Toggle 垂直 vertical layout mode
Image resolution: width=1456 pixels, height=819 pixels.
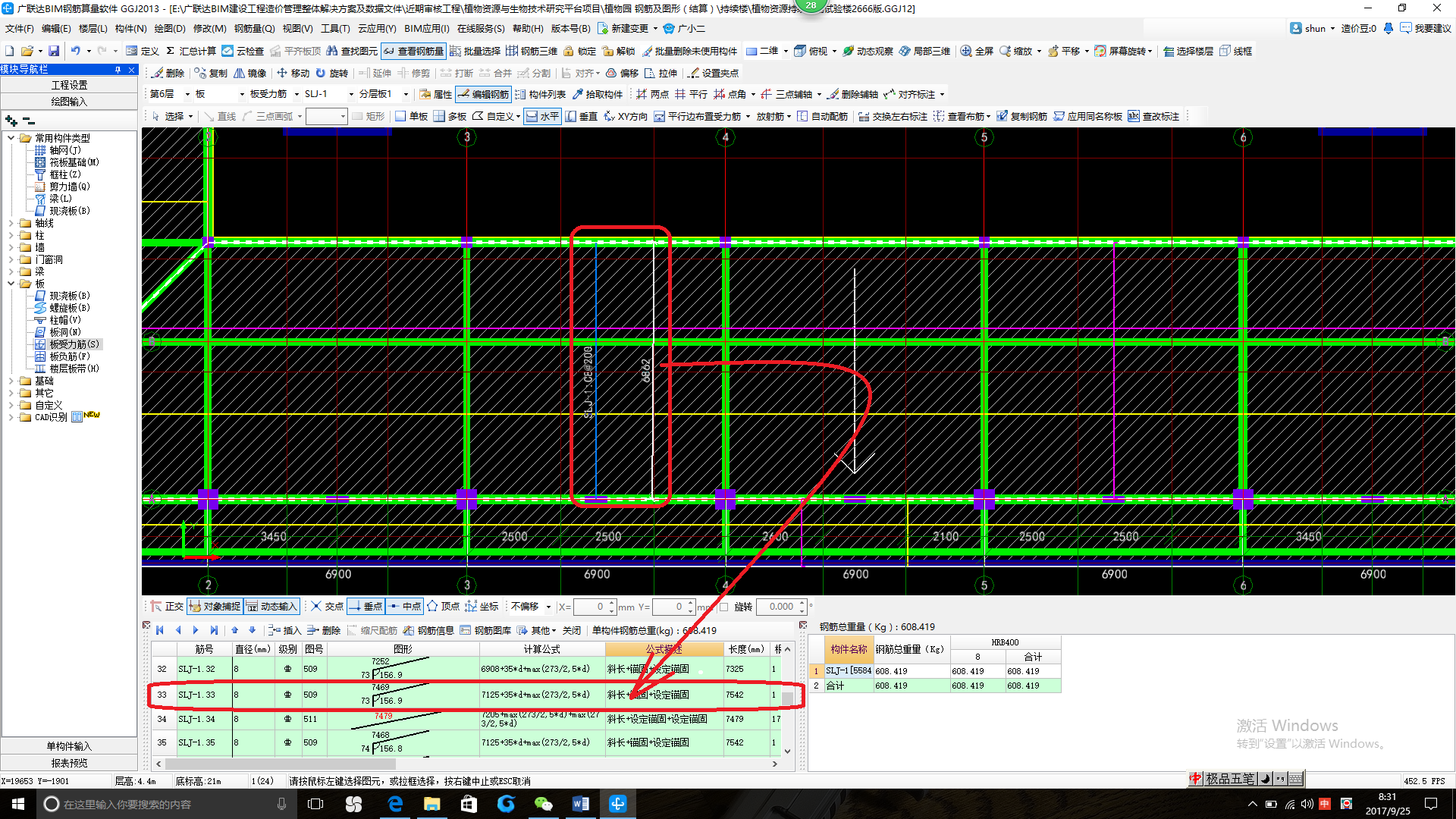coord(581,116)
